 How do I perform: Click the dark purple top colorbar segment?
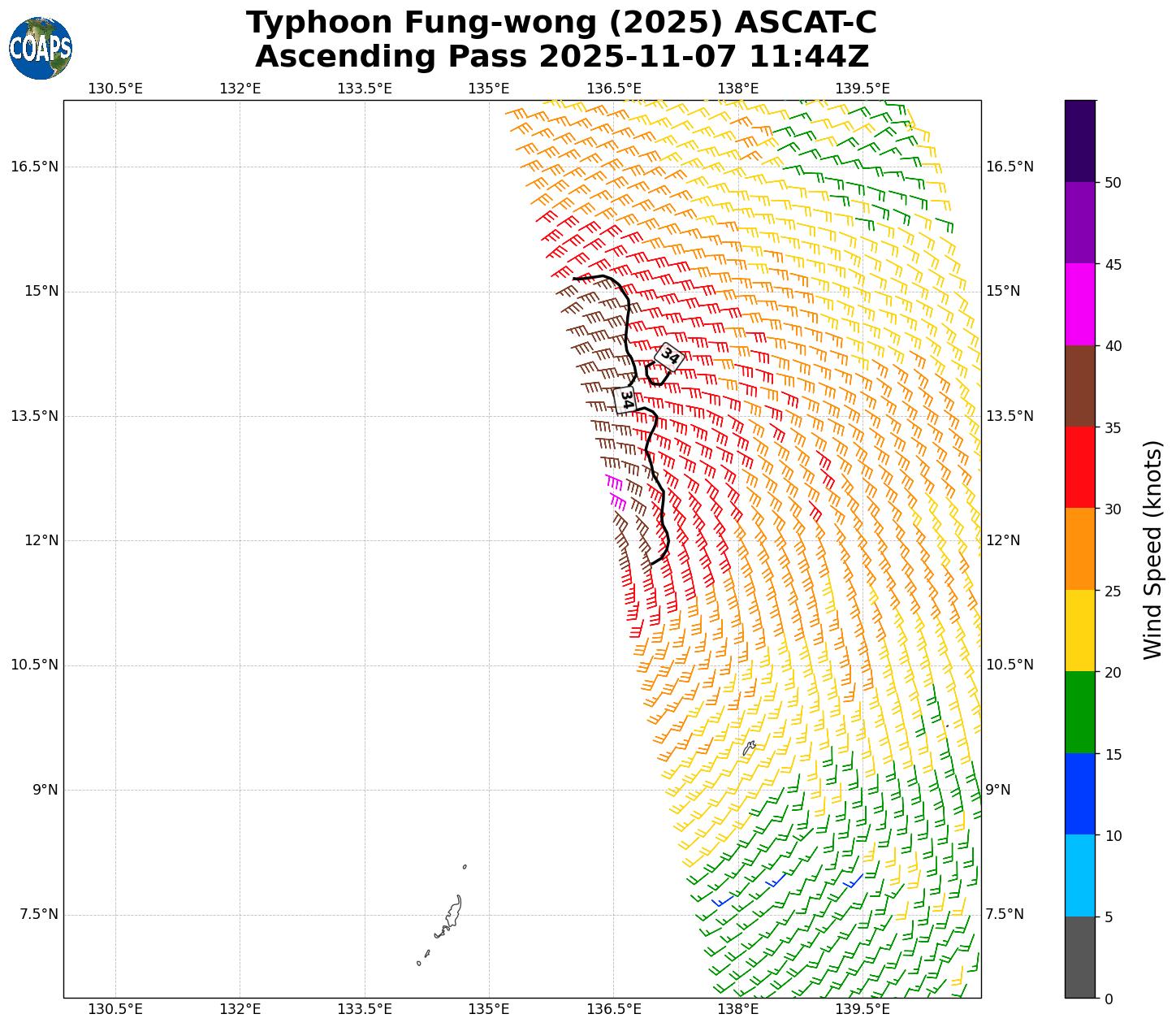1079,141
